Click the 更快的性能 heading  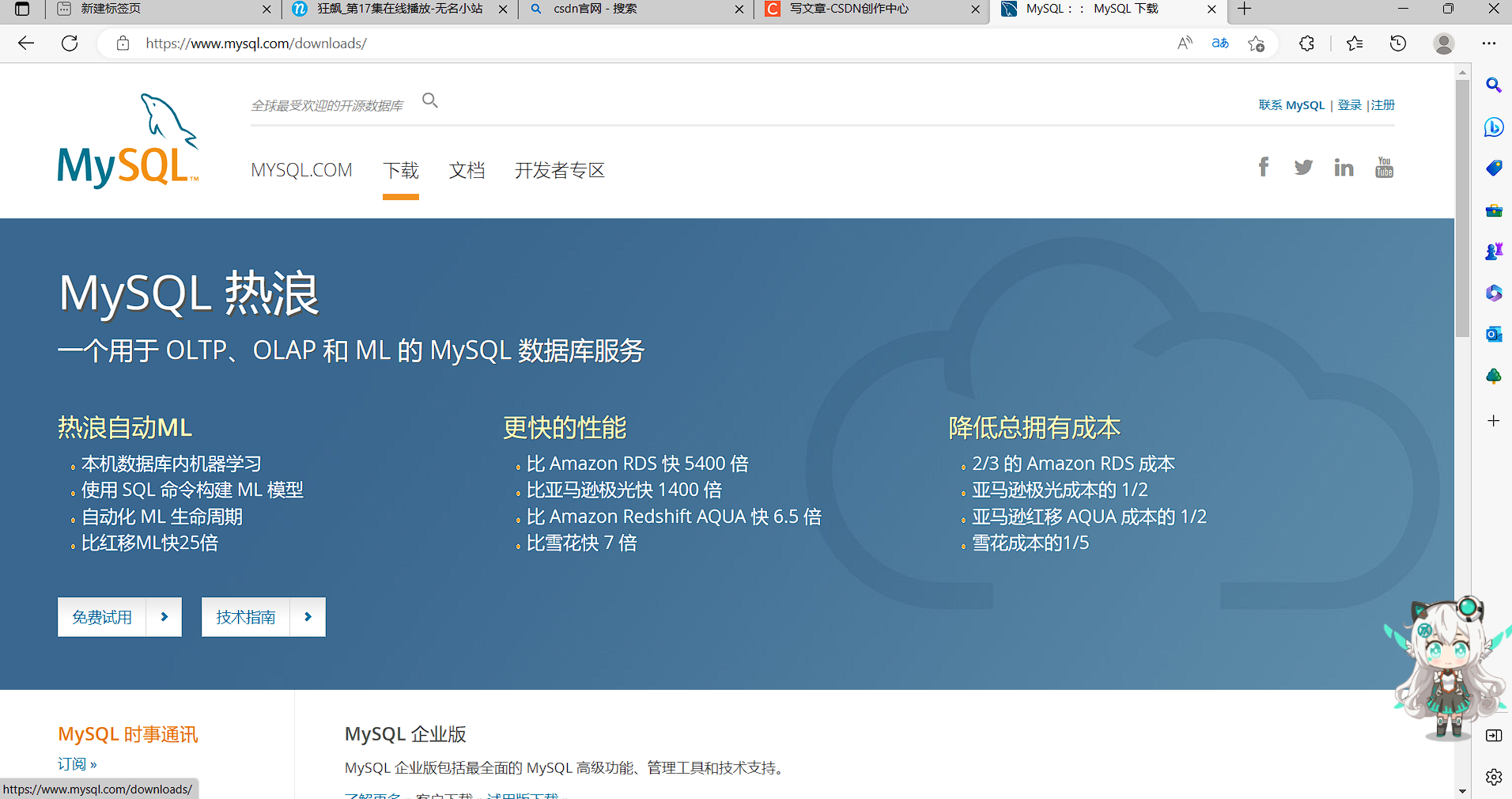click(x=565, y=427)
